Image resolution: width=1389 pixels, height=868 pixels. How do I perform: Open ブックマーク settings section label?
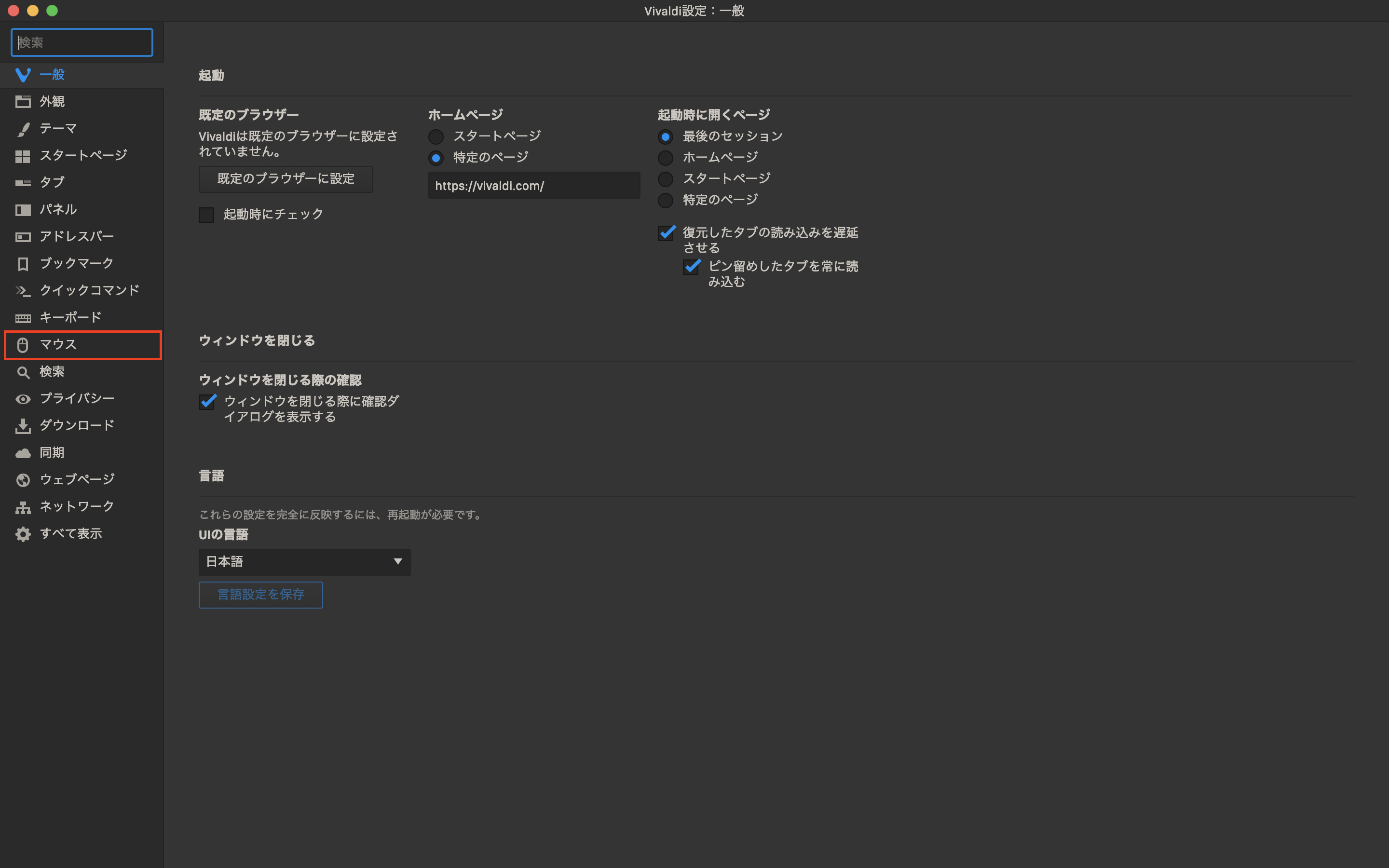[x=76, y=263]
